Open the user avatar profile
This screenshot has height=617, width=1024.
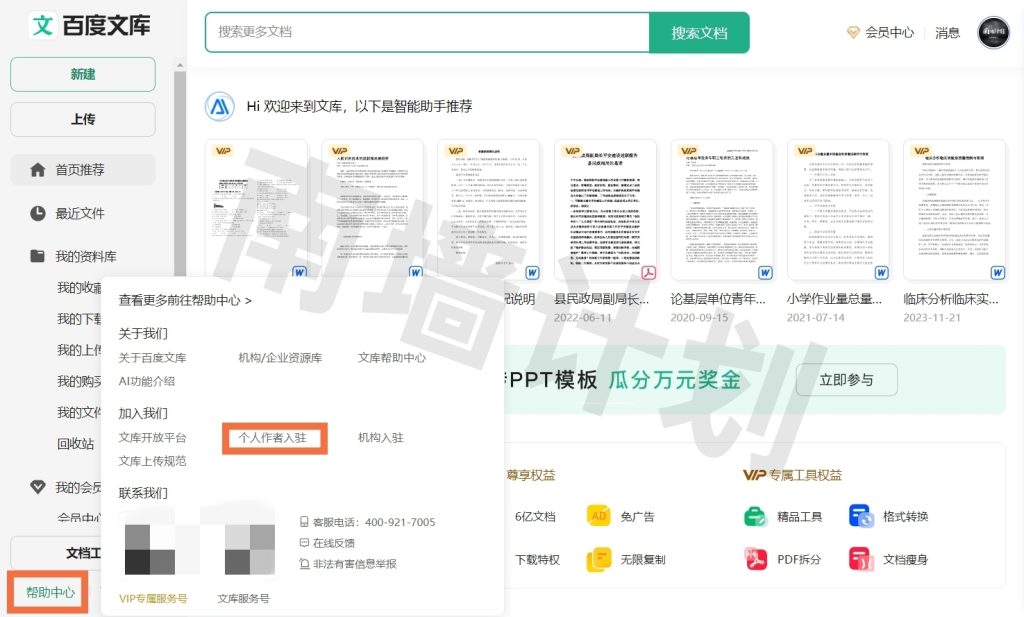coord(993,32)
